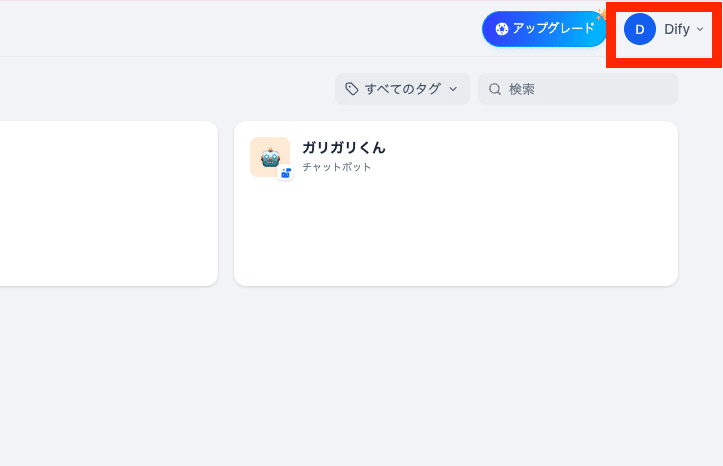Click the round icon inside アップグレード button
The image size is (723, 466).
(x=502, y=29)
